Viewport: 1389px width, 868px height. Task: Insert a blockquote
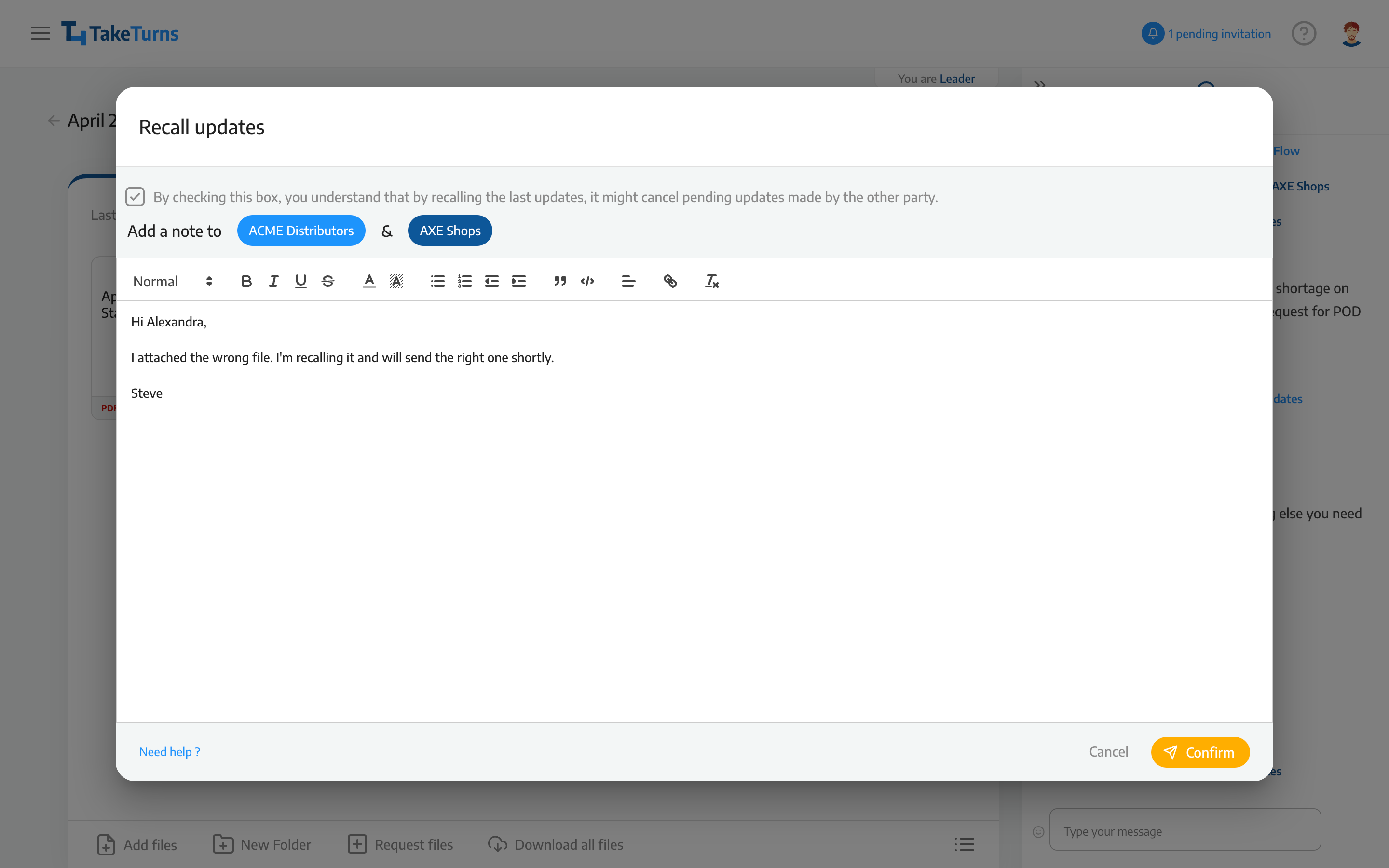560,281
